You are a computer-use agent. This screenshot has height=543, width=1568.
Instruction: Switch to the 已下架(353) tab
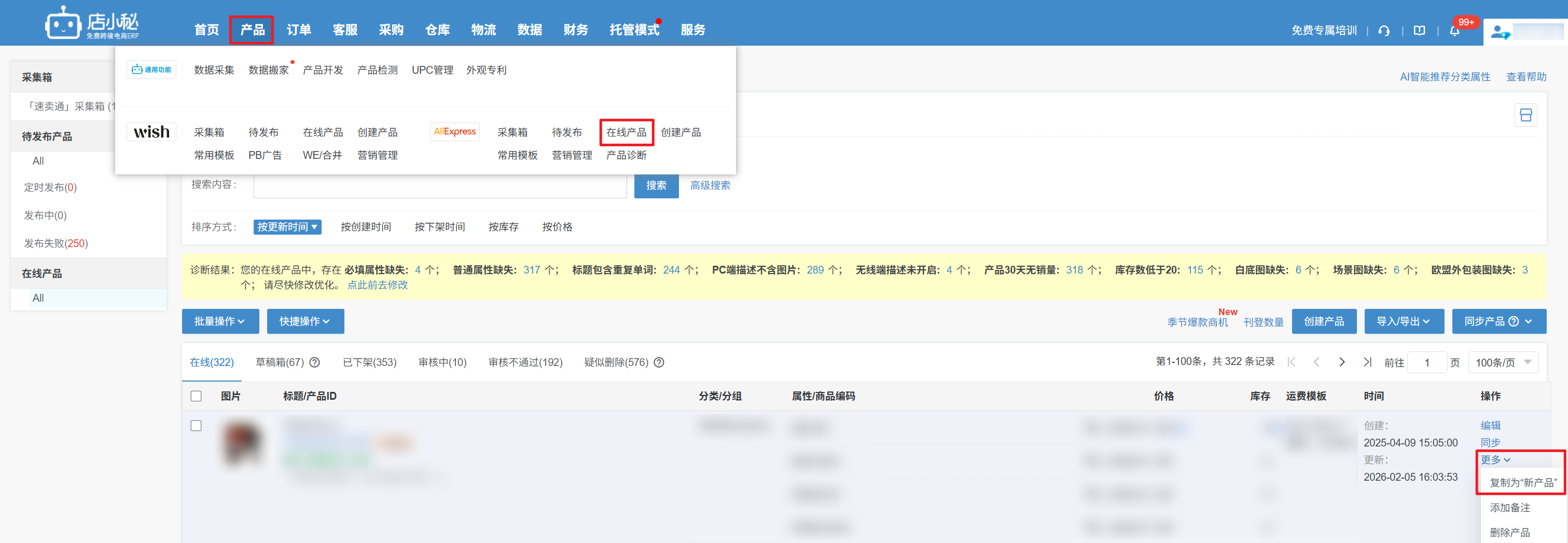pyautogui.click(x=369, y=363)
